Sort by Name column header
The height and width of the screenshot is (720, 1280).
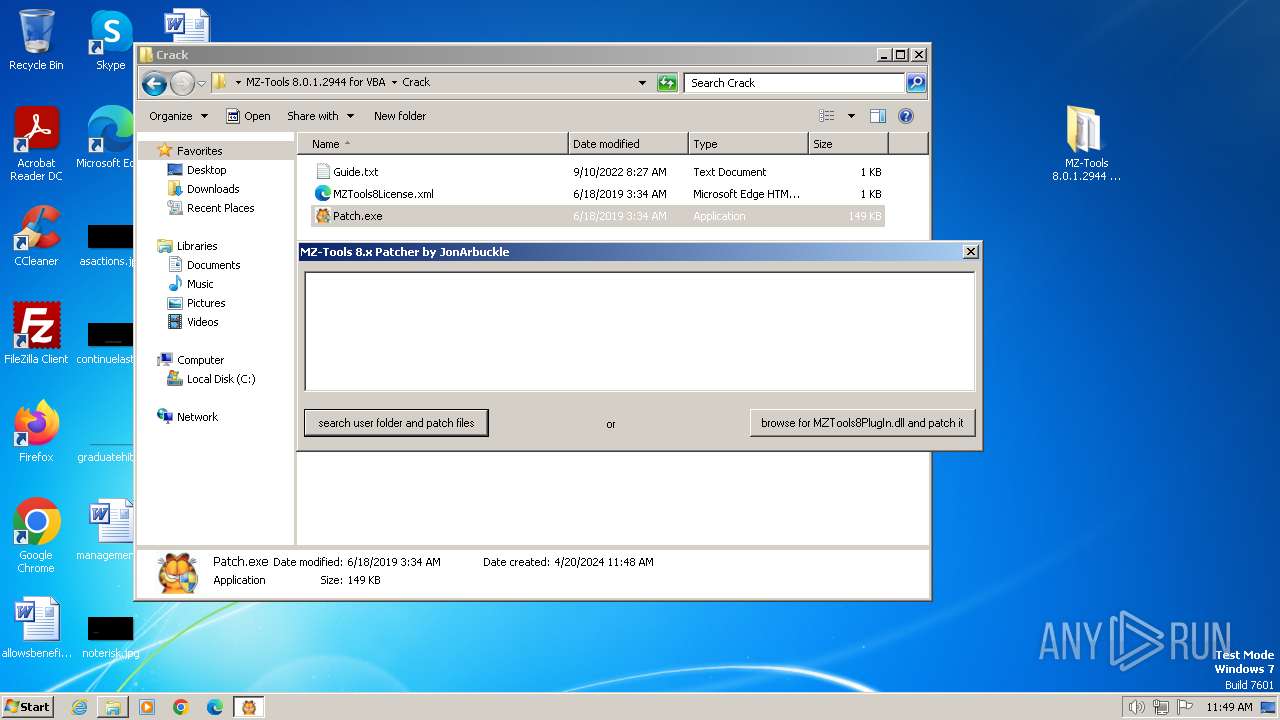click(x=432, y=144)
